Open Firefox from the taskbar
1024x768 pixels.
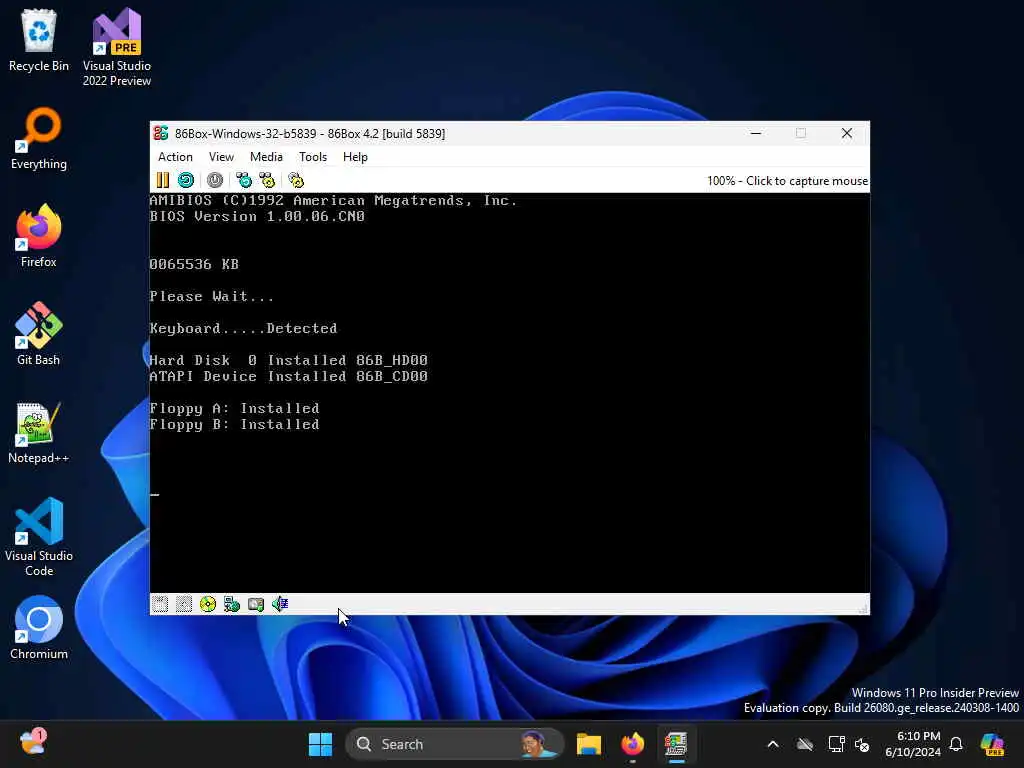pyautogui.click(x=632, y=744)
